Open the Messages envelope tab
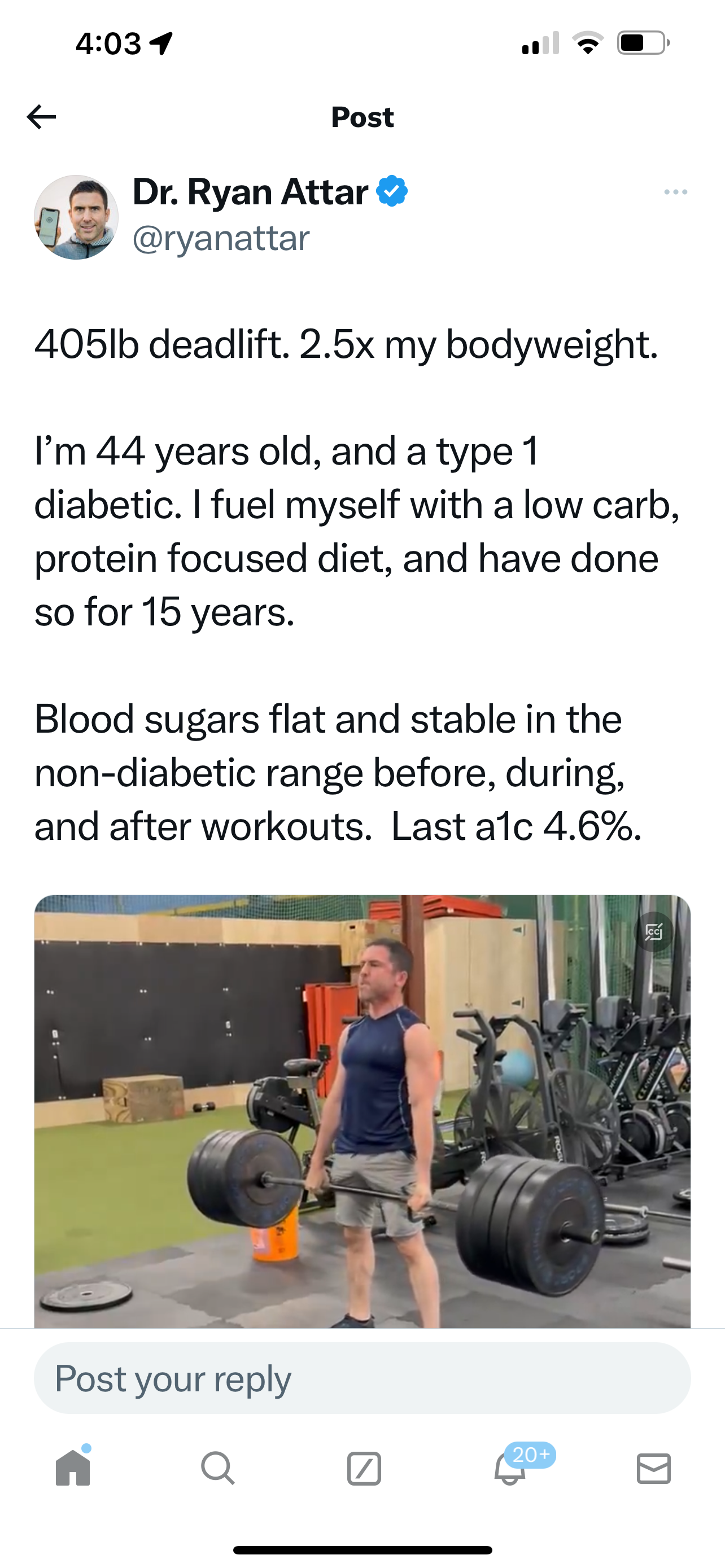The height and width of the screenshot is (1568, 725). coord(654,1468)
